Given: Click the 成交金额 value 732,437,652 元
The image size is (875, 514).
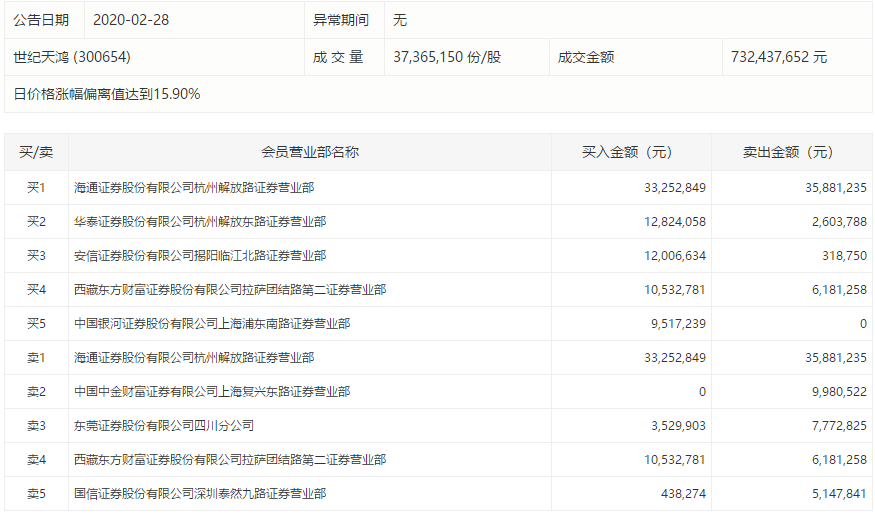Looking at the screenshot, I should click(779, 57).
